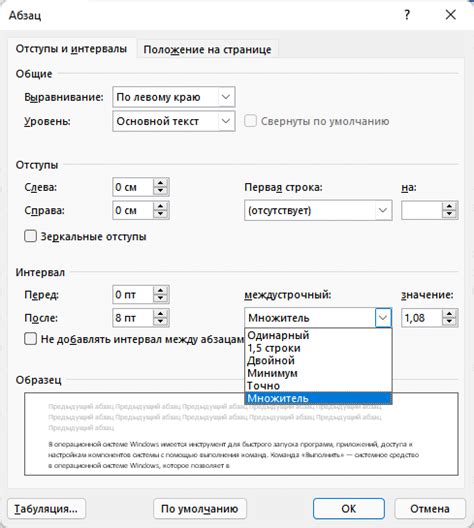
Task: Increase the После spacing value
Action: [x=161, y=314]
